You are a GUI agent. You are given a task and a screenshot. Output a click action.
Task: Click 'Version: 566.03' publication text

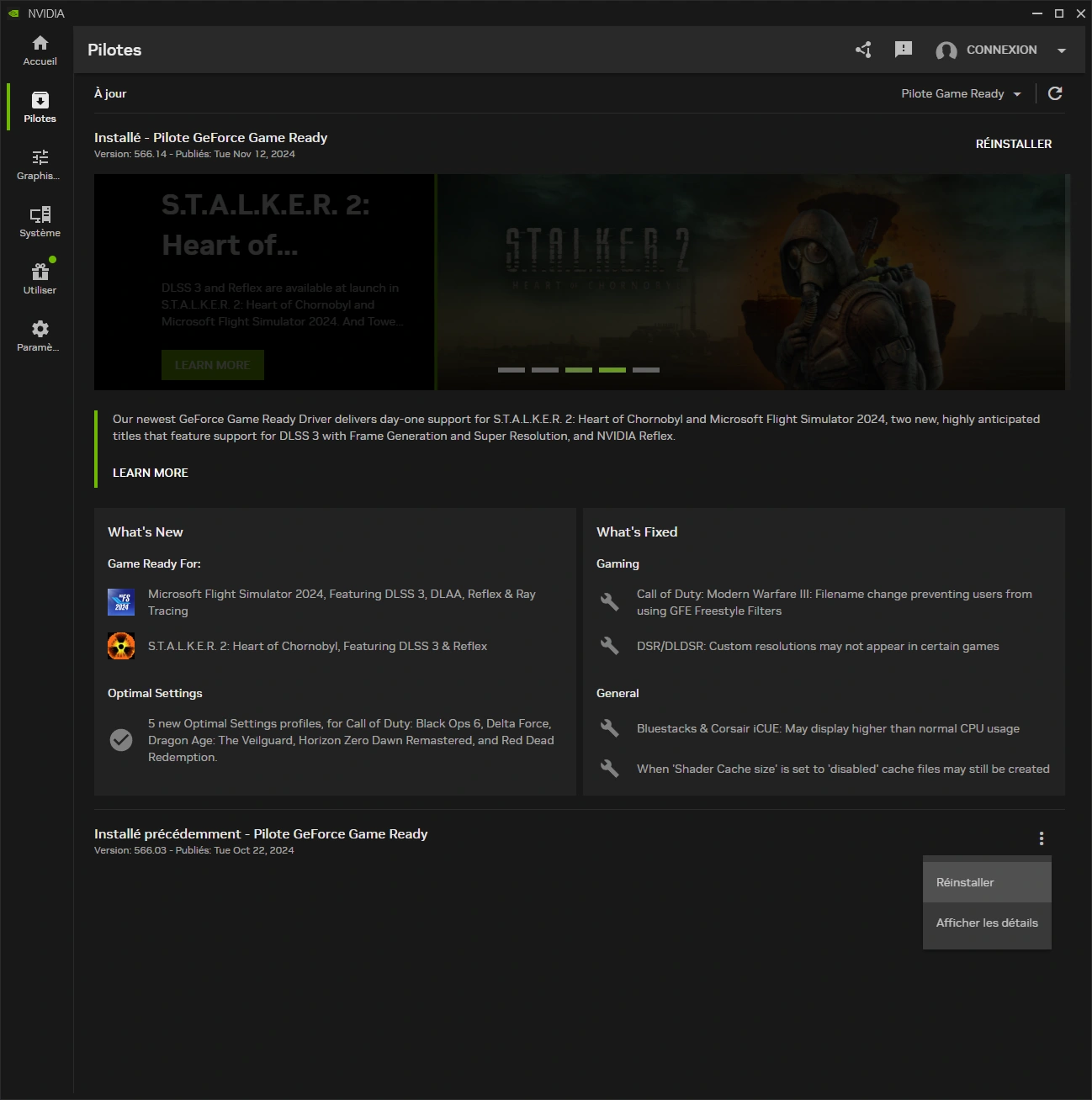click(x=194, y=850)
